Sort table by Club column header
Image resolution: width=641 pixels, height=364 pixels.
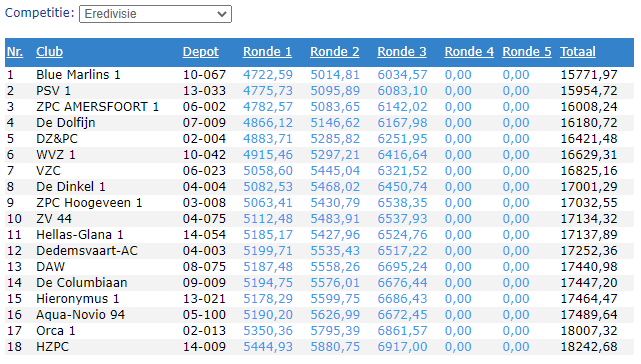(x=49, y=52)
